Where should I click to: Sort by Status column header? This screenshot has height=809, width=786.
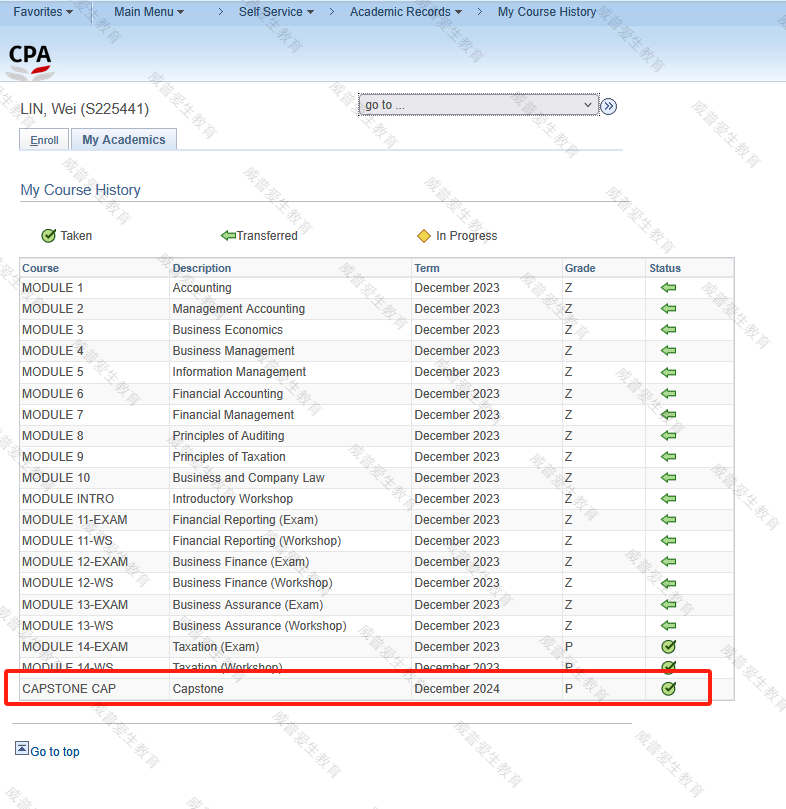665,268
